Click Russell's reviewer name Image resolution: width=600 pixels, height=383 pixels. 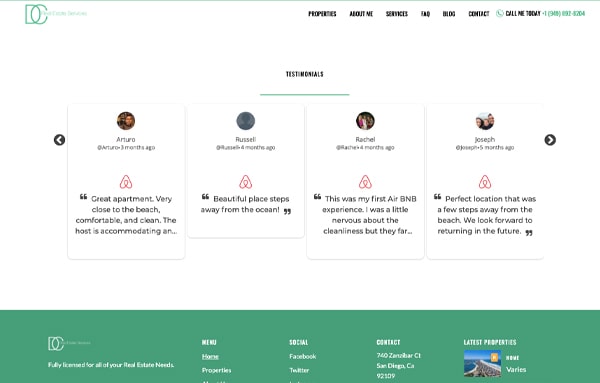tap(246, 140)
